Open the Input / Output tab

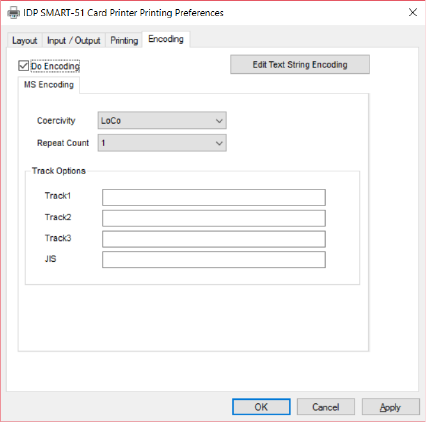coord(73,40)
